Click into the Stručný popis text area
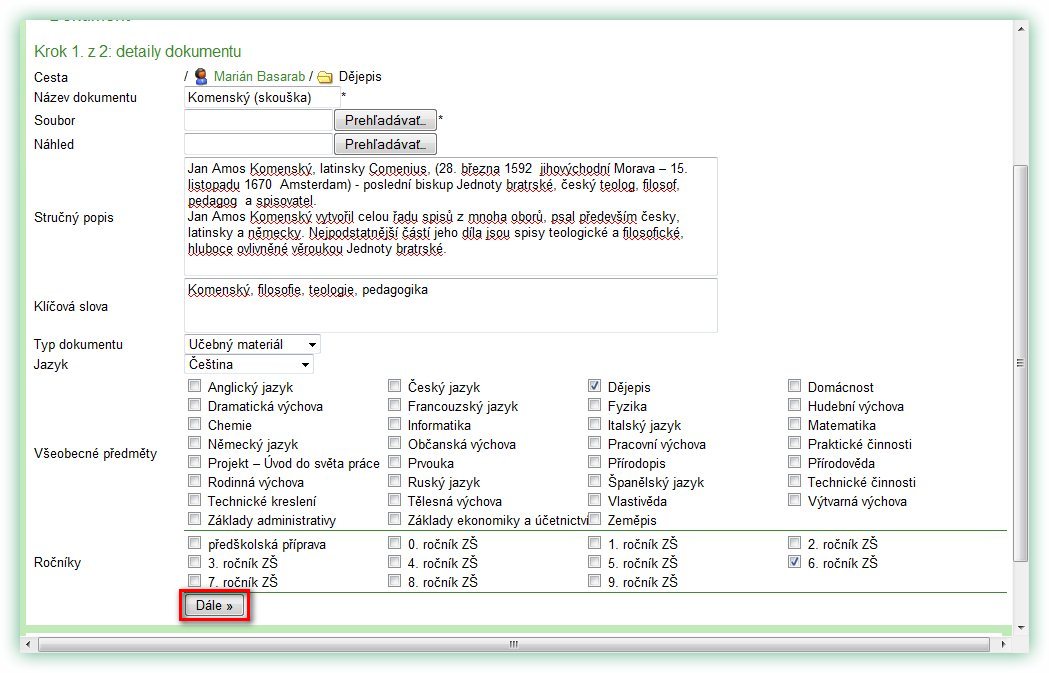The width and height of the screenshot is (1049, 673). pyautogui.click(x=450, y=217)
